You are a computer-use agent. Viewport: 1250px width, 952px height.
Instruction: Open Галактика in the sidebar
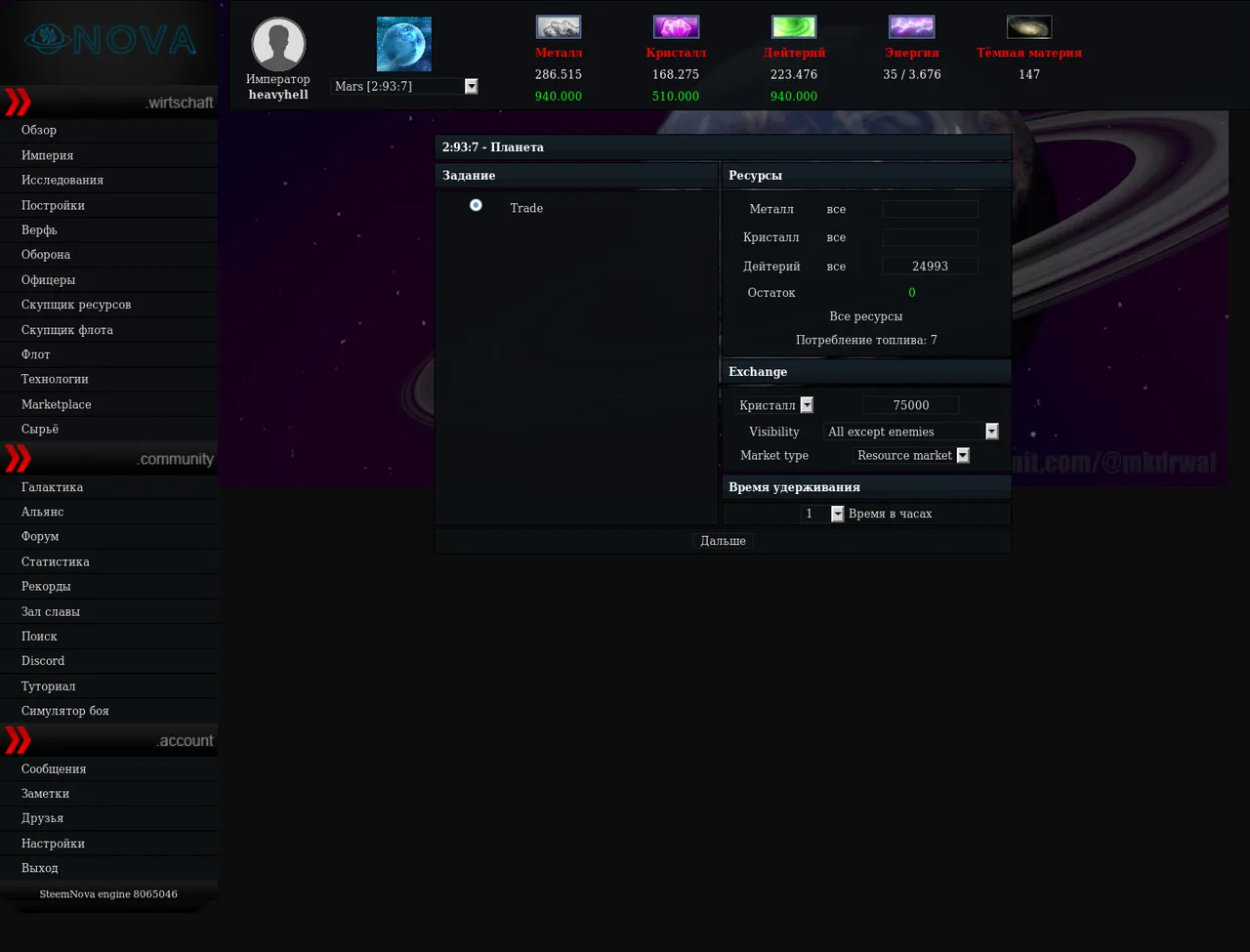point(108,486)
